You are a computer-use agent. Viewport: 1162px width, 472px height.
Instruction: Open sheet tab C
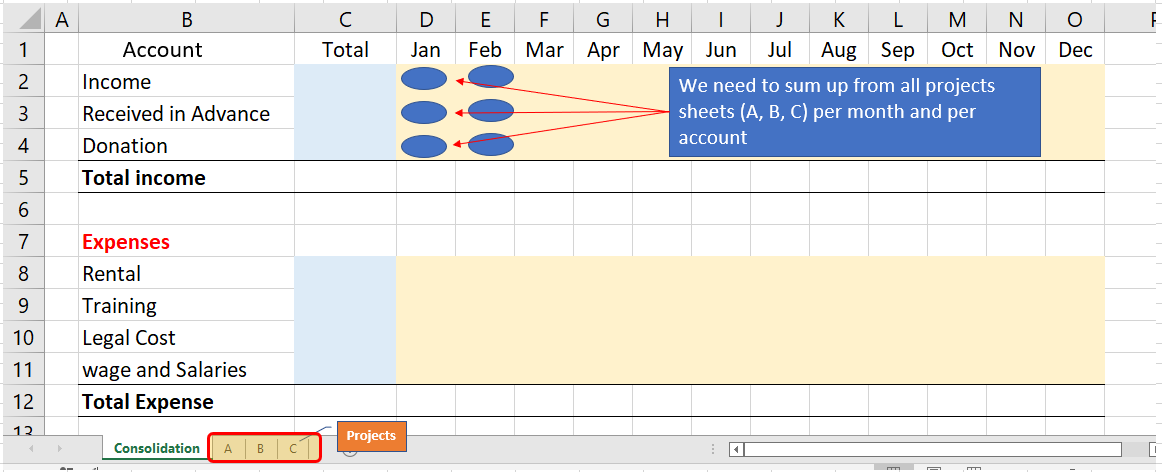pos(293,448)
